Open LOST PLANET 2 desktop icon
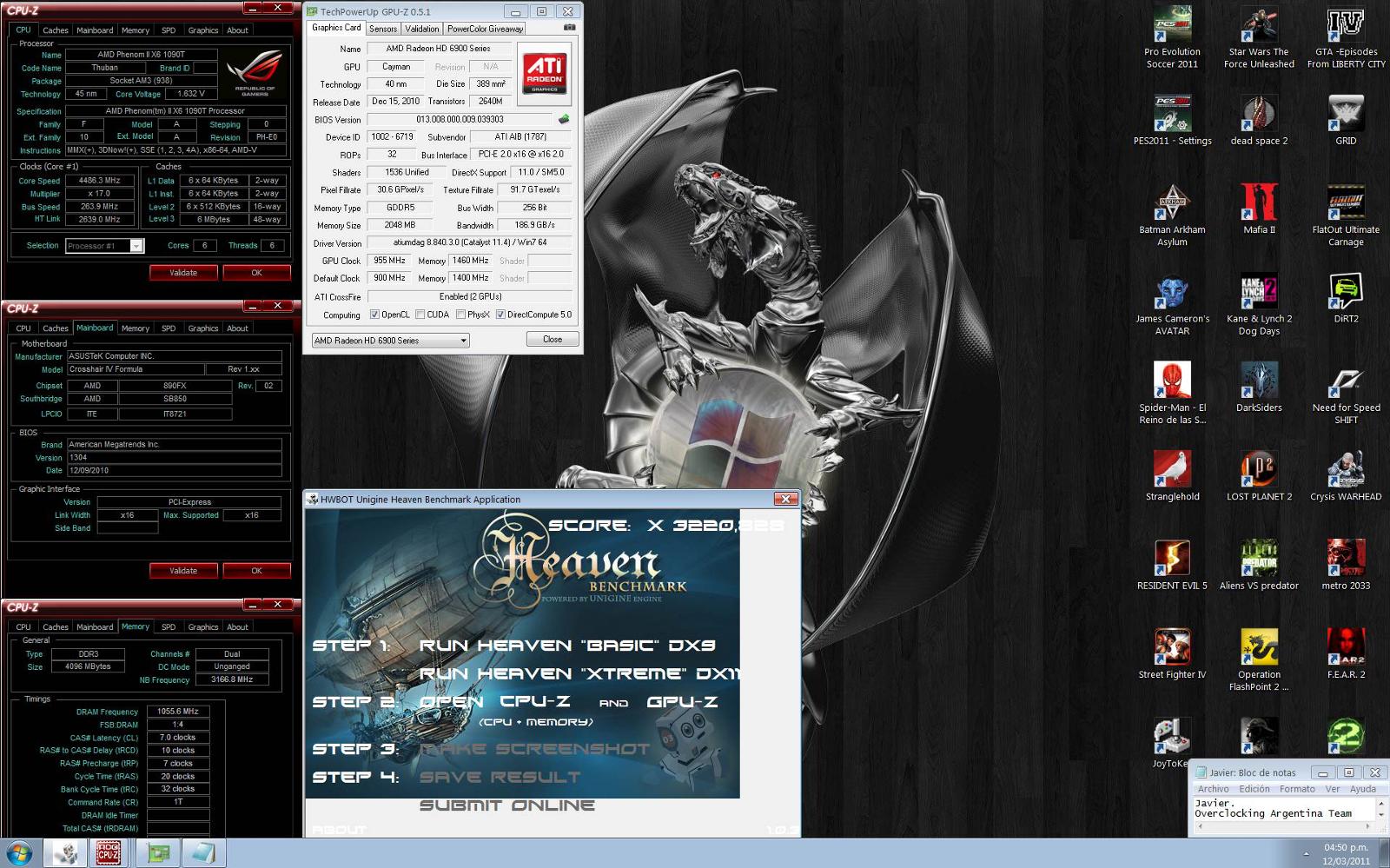This screenshot has width=1390, height=868. pos(1259,476)
